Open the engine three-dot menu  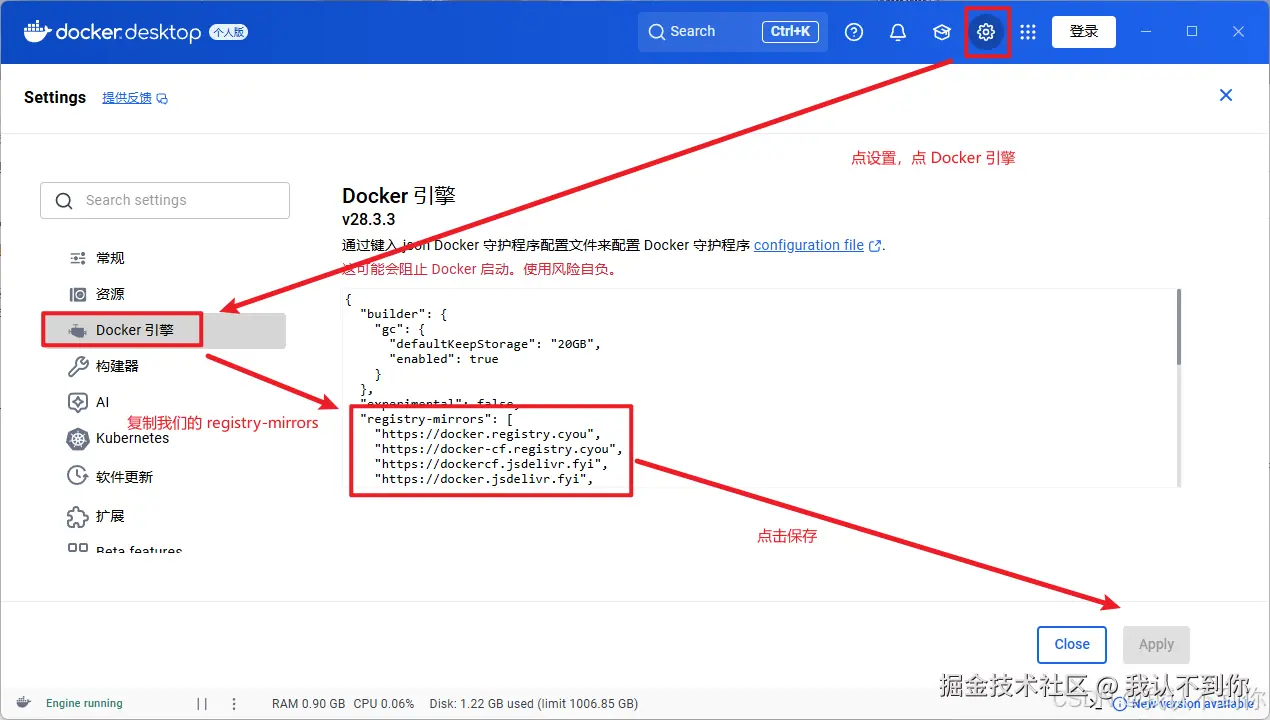pyautogui.click(x=234, y=703)
